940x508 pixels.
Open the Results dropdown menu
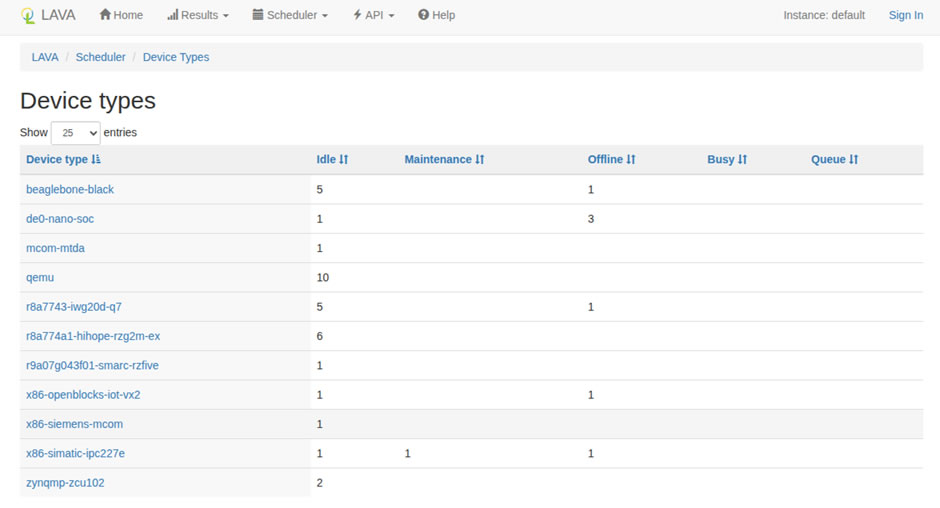pos(198,15)
